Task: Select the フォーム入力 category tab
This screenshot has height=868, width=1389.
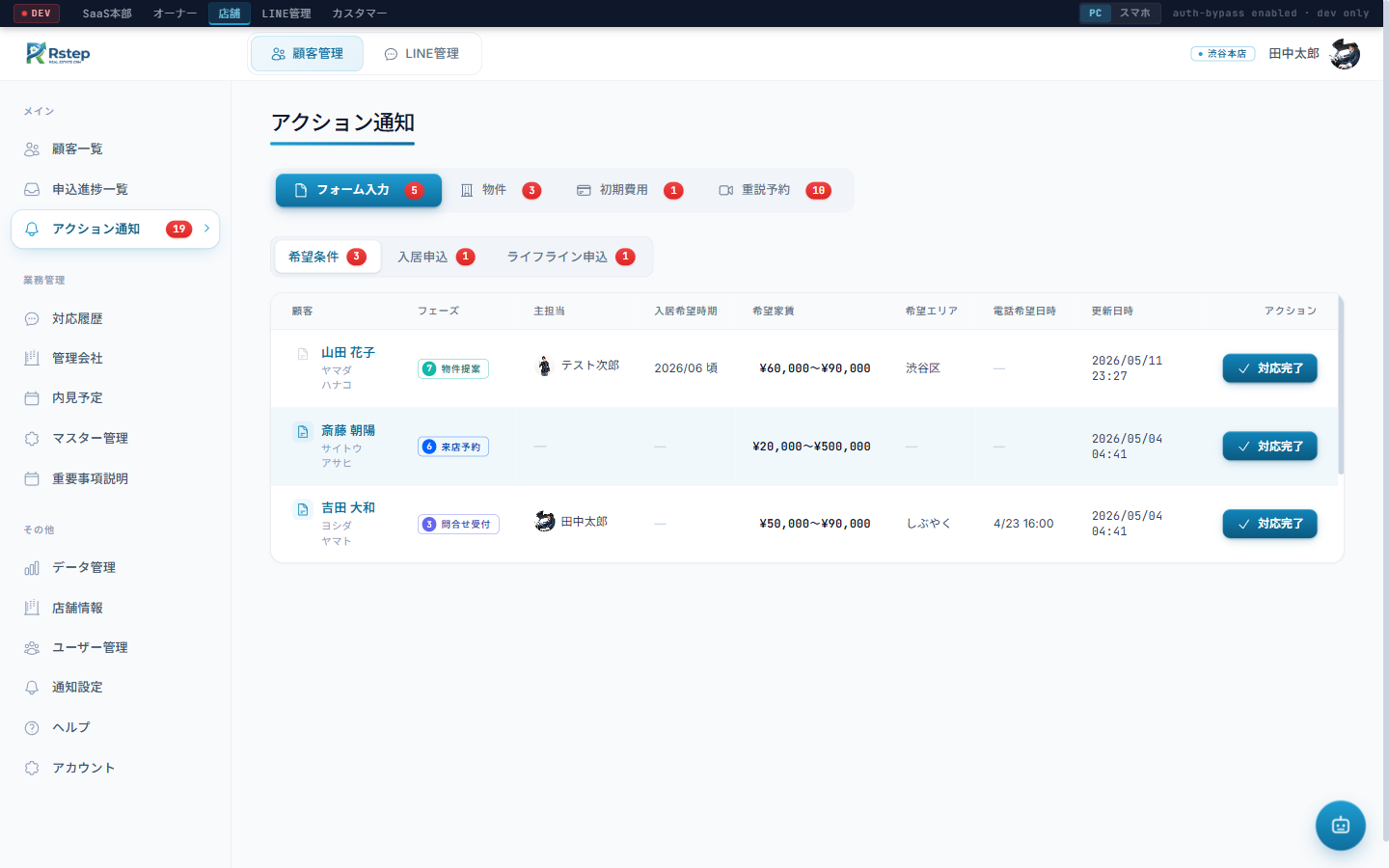Action: (x=359, y=190)
